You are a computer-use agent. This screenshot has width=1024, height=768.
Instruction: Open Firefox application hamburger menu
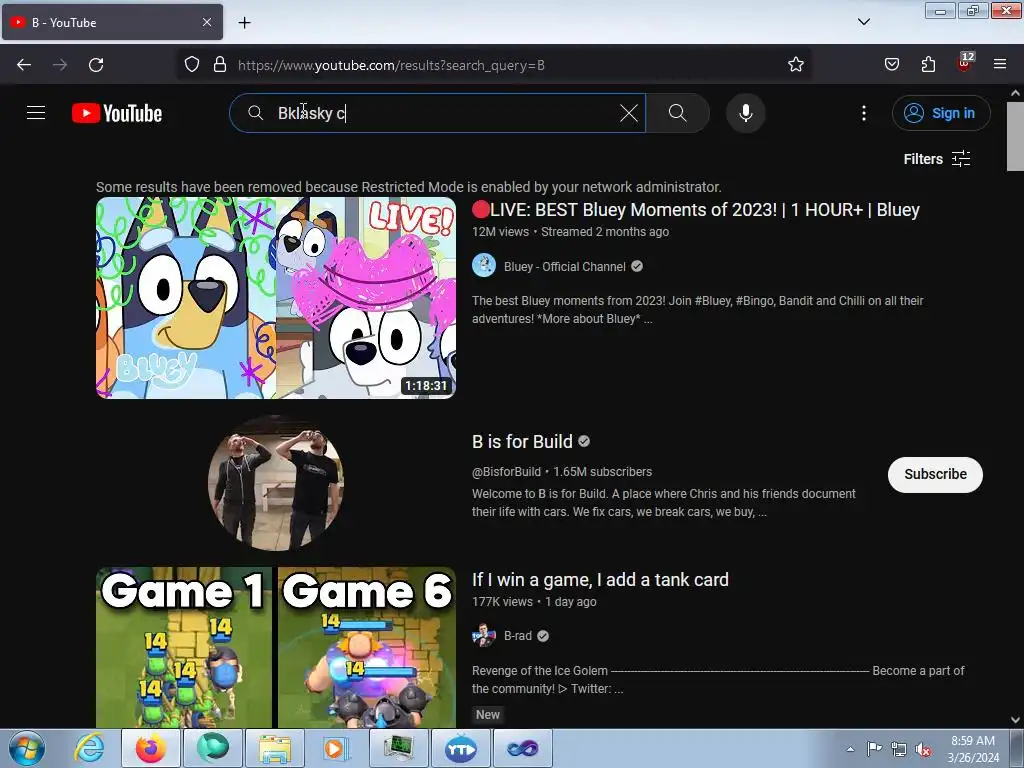[x=1000, y=65]
